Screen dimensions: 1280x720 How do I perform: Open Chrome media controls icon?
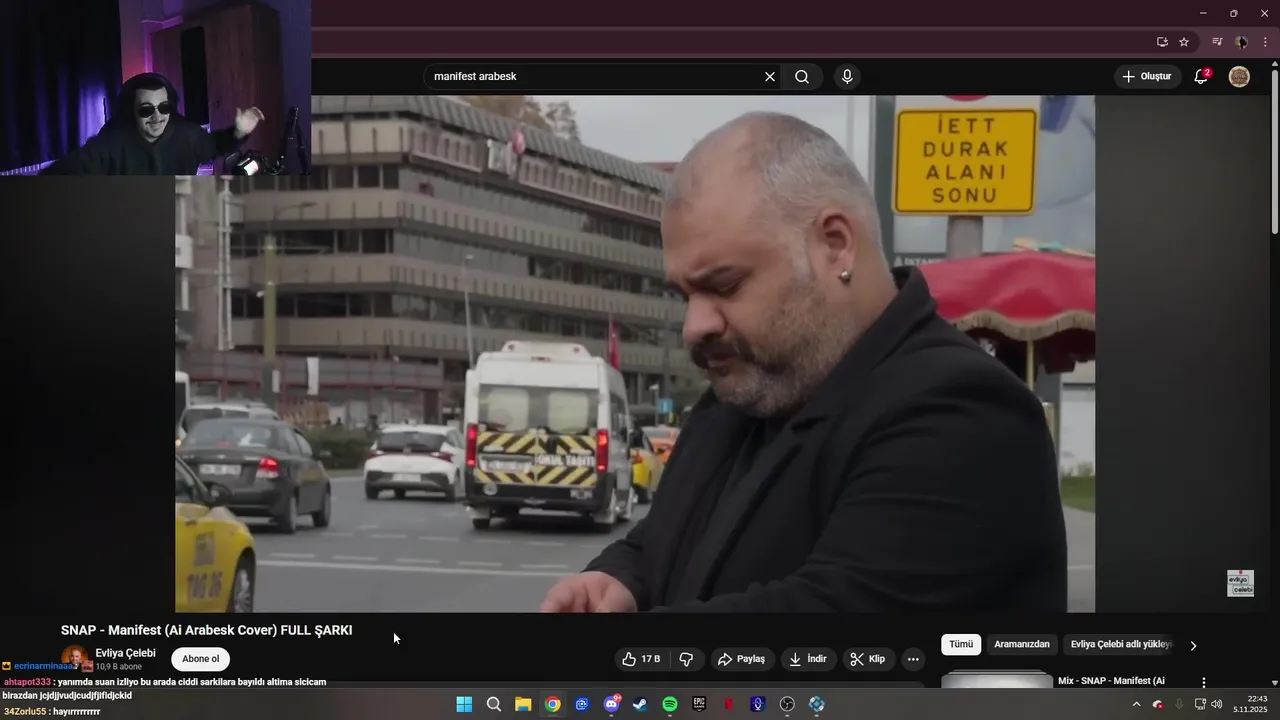click(1217, 42)
